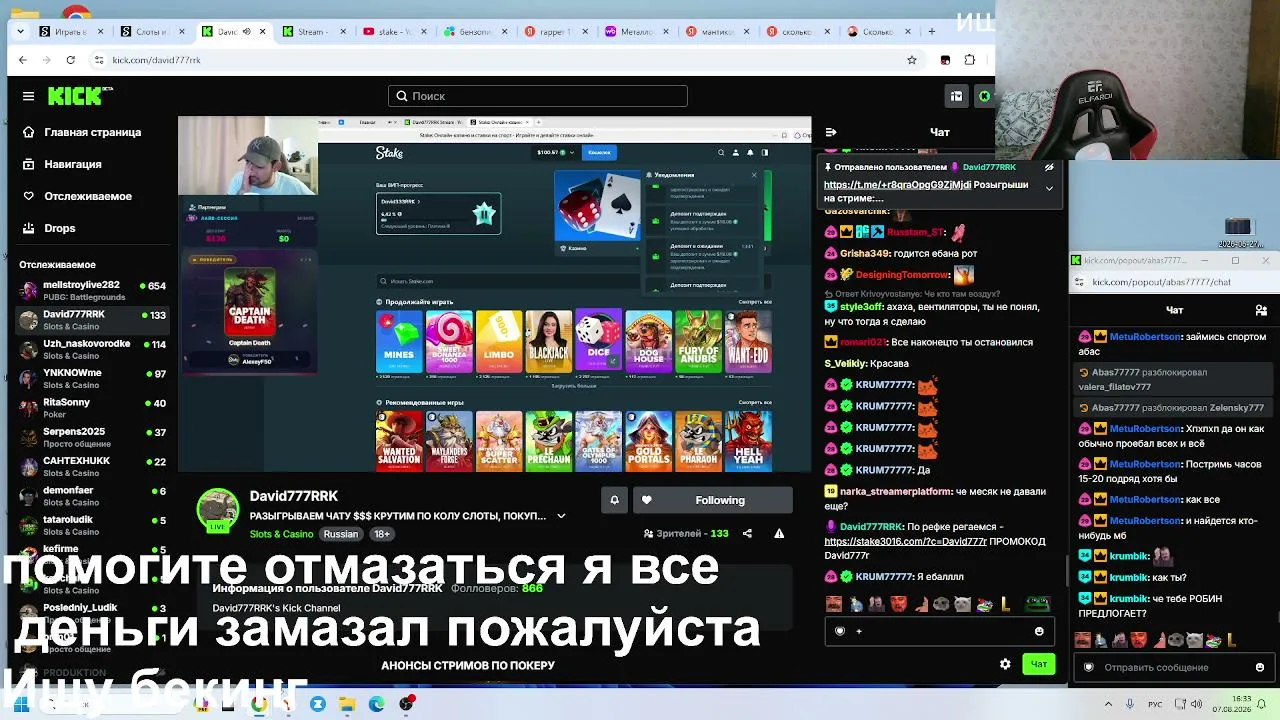Open main chat settings gear
Viewport: 1280px width, 720px height.
click(1005, 664)
